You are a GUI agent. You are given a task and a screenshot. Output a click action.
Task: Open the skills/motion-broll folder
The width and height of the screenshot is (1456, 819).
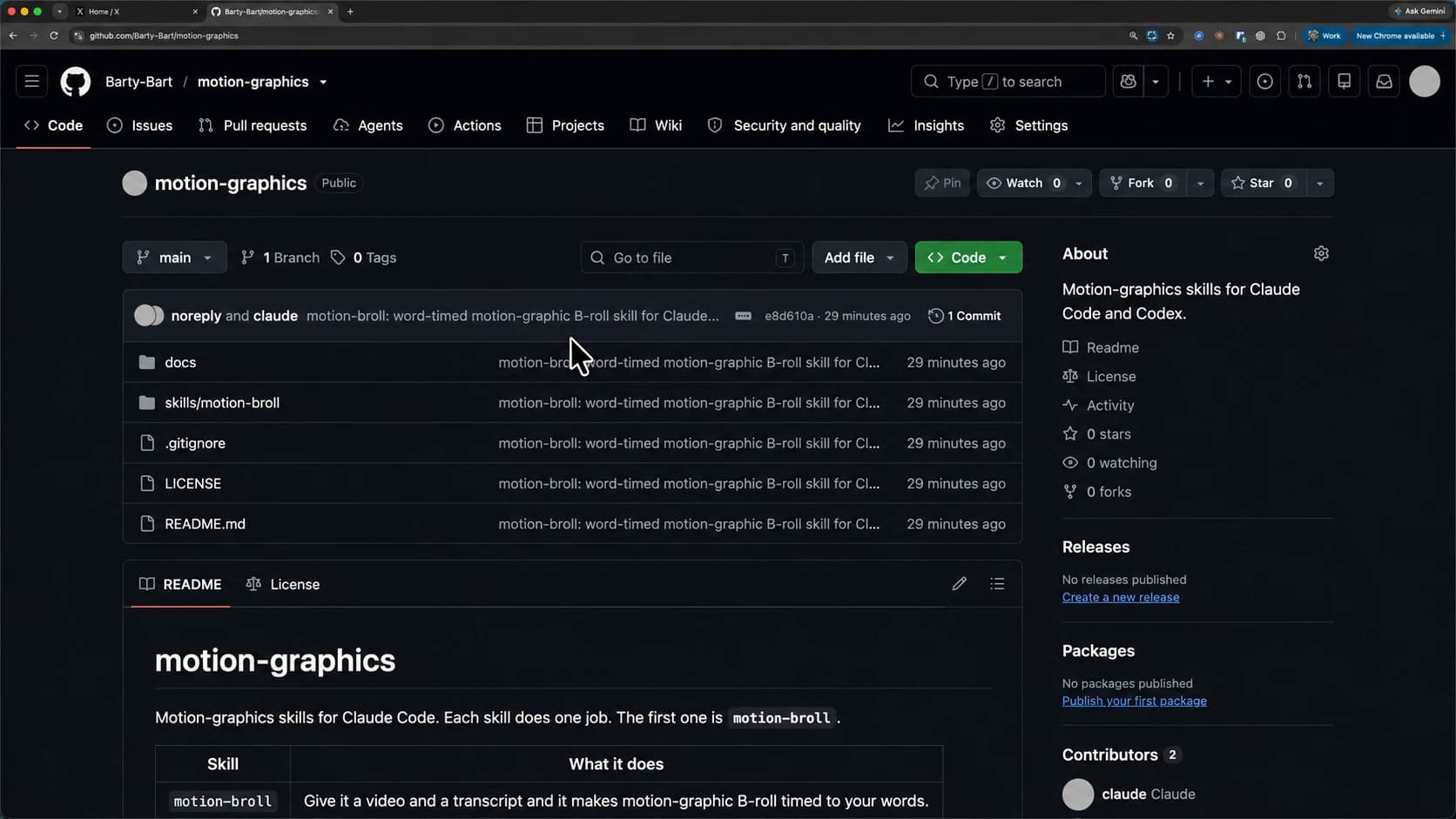click(x=222, y=403)
